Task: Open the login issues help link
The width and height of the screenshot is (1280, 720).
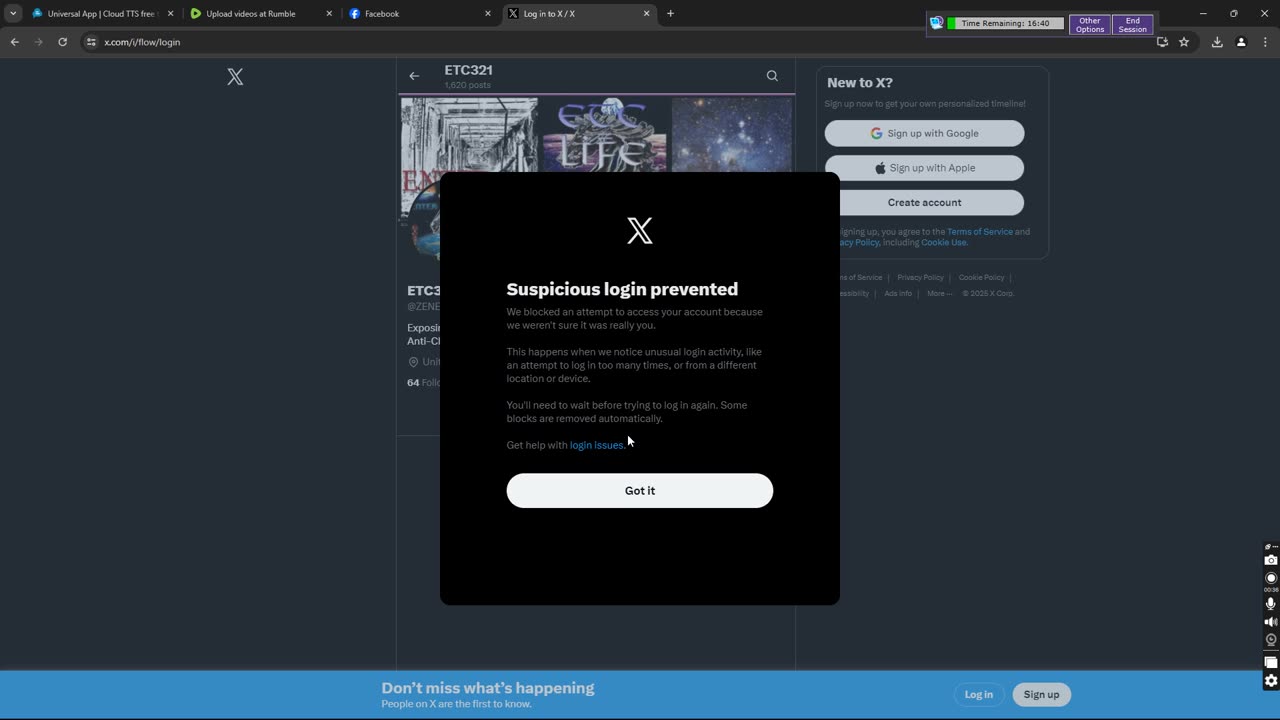Action: click(x=597, y=445)
